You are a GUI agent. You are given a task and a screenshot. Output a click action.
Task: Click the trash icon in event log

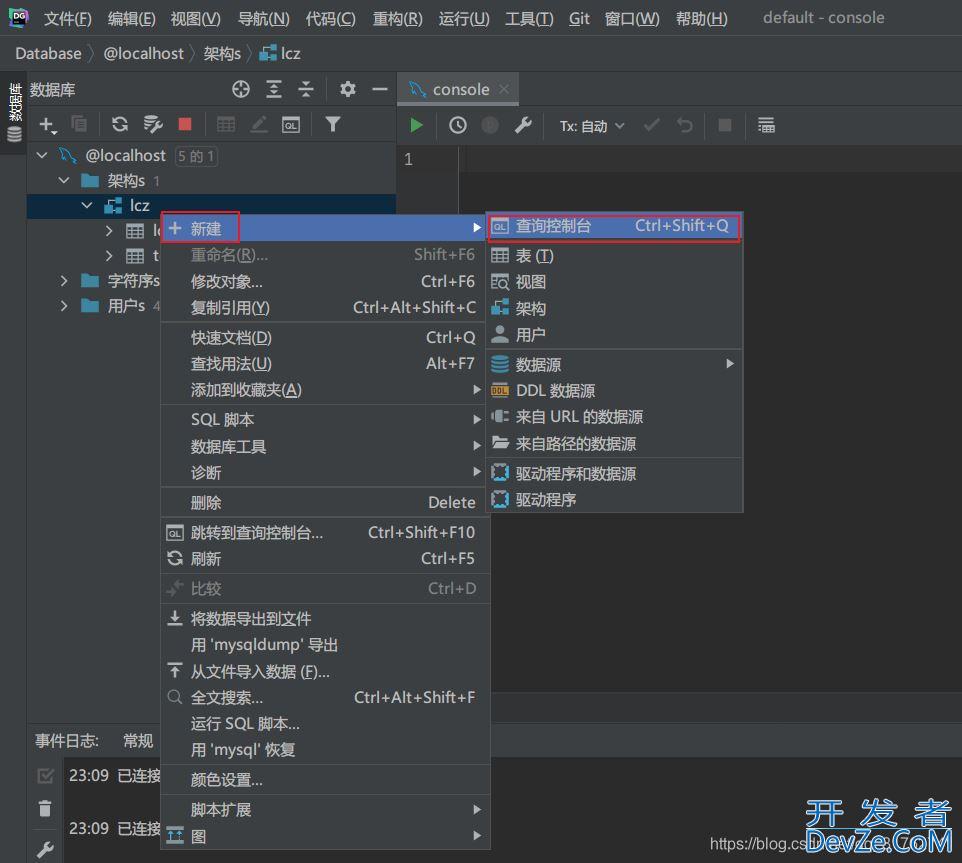[45, 809]
